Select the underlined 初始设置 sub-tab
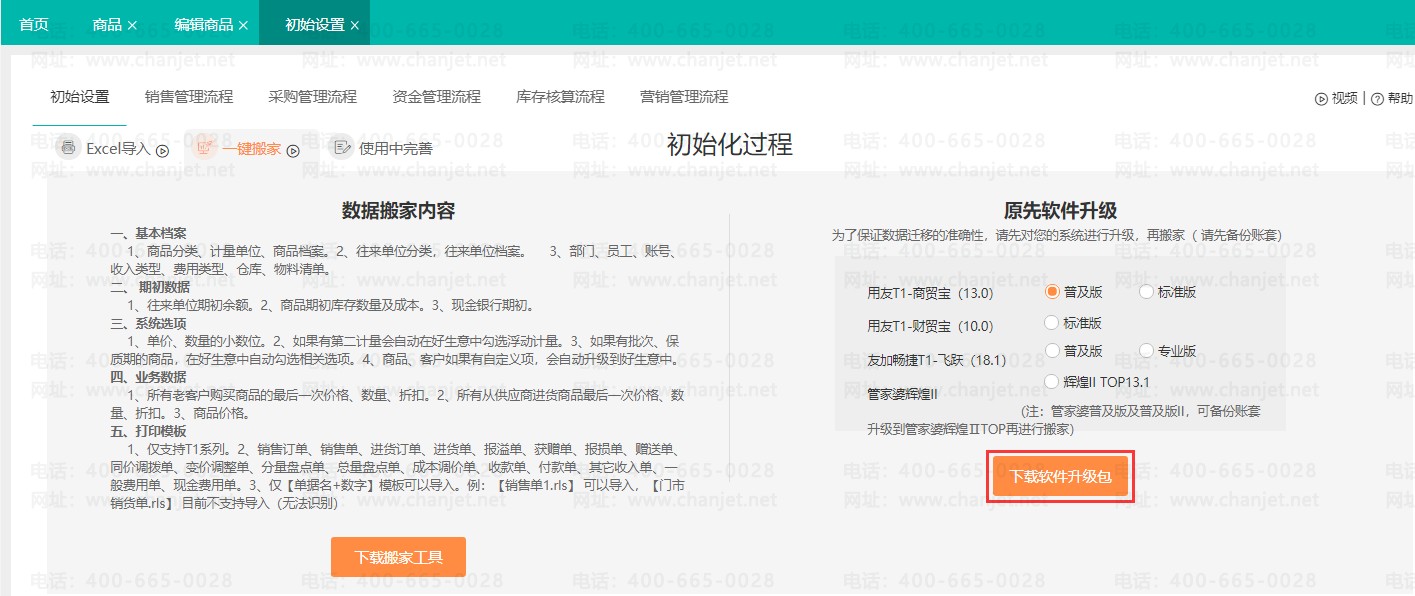Screen dimensions: 1415x596 (x=80, y=97)
